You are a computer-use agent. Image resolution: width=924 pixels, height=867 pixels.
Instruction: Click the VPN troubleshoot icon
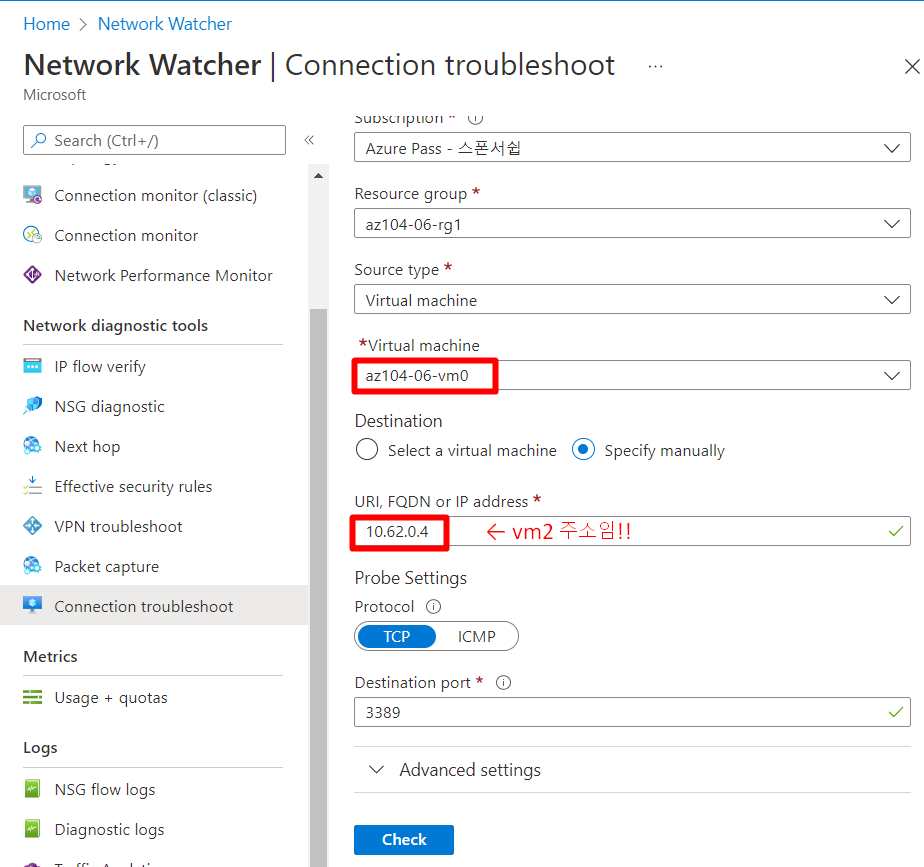click(x=32, y=526)
